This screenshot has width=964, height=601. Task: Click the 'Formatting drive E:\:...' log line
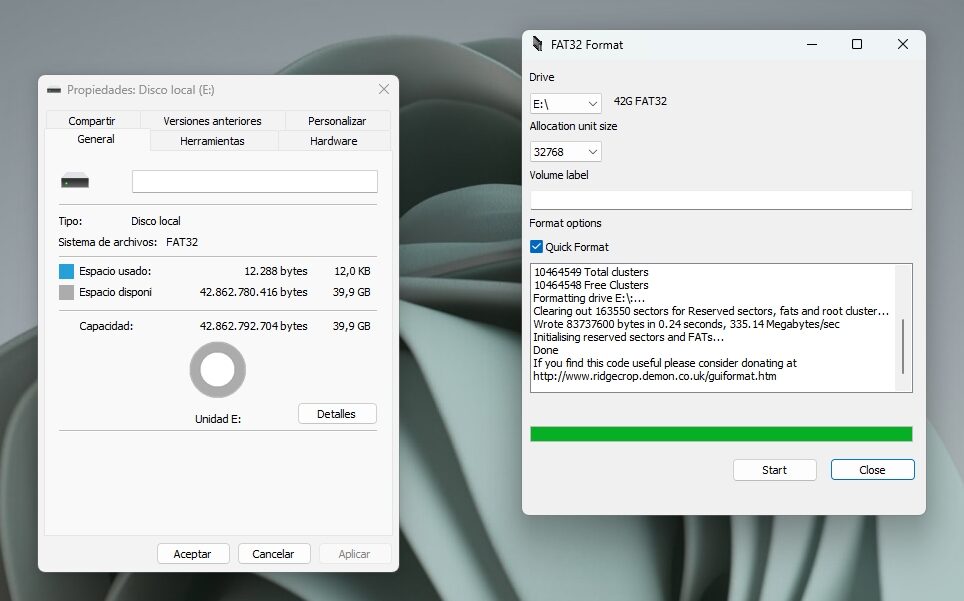coord(589,298)
